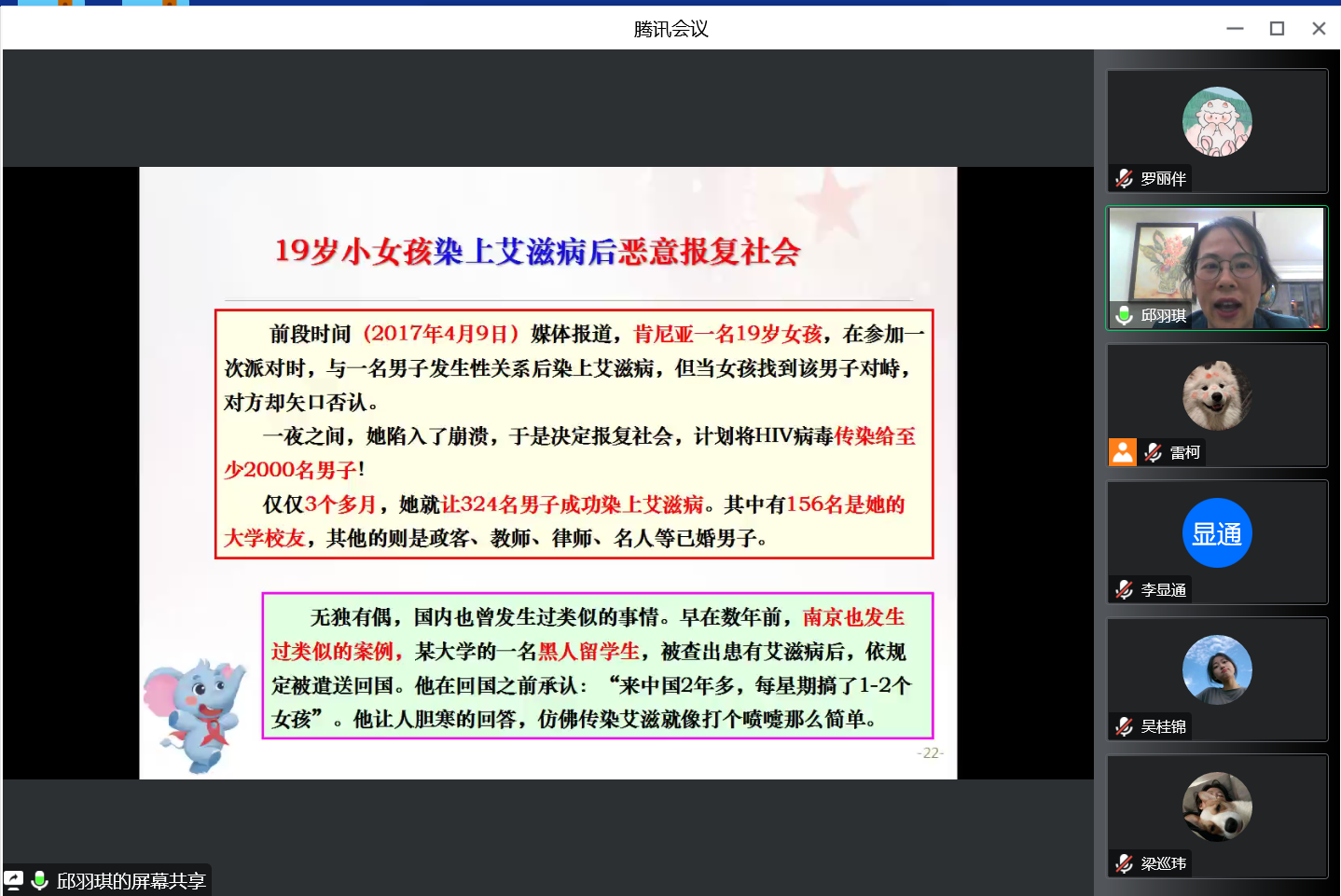Click the blue 显通 avatar circle
The width and height of the screenshot is (1341, 896).
pos(1217,533)
